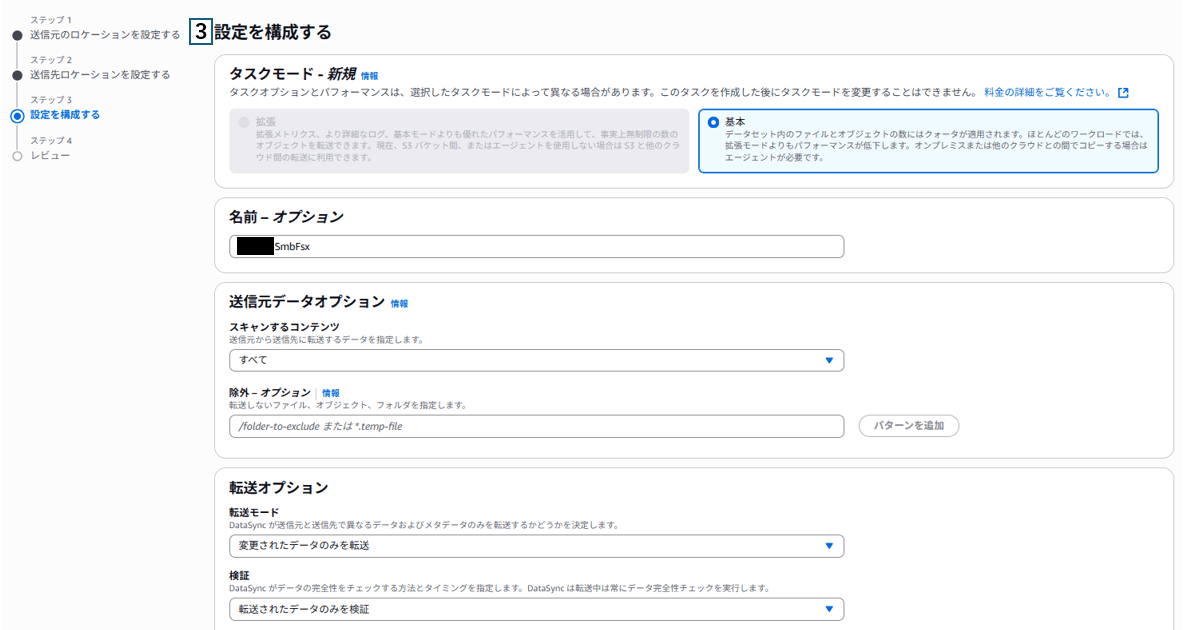The width and height of the screenshot is (1197, 630).
Task: Click 情報 link beside 除外 – オプション
Action: 330,393
